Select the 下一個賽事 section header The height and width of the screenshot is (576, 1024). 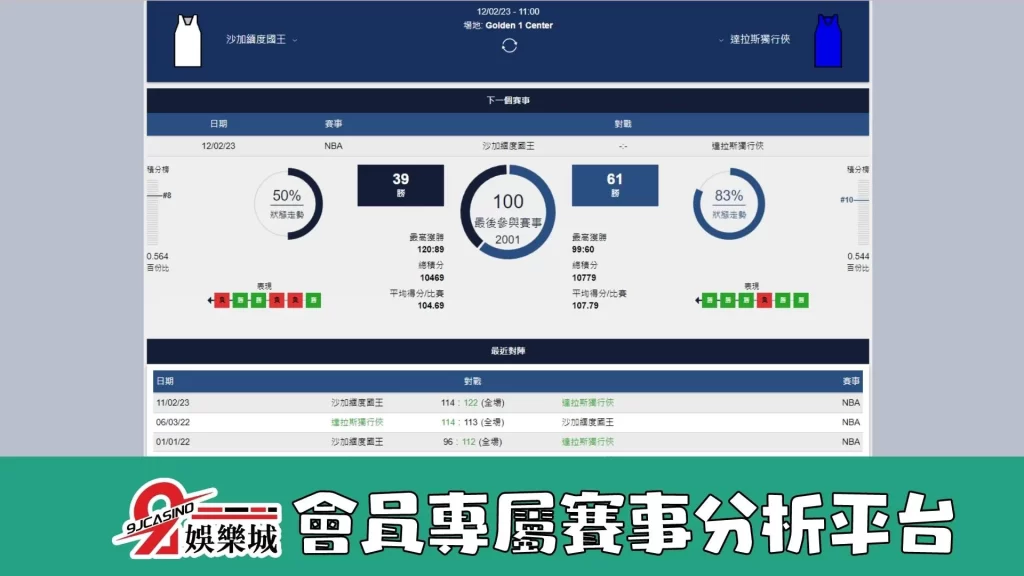point(508,101)
